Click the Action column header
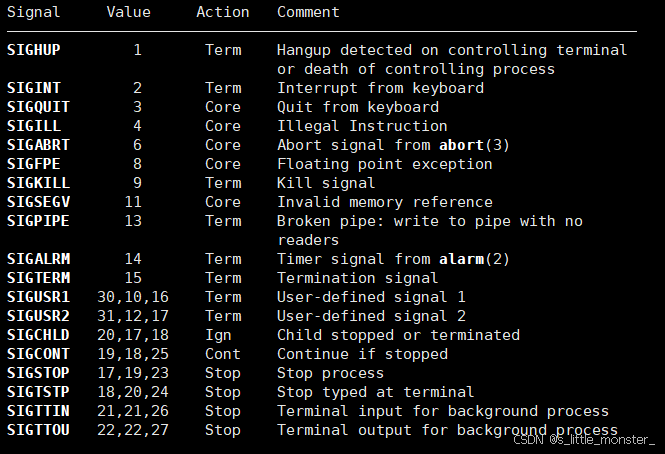The image size is (665, 454). click(223, 12)
